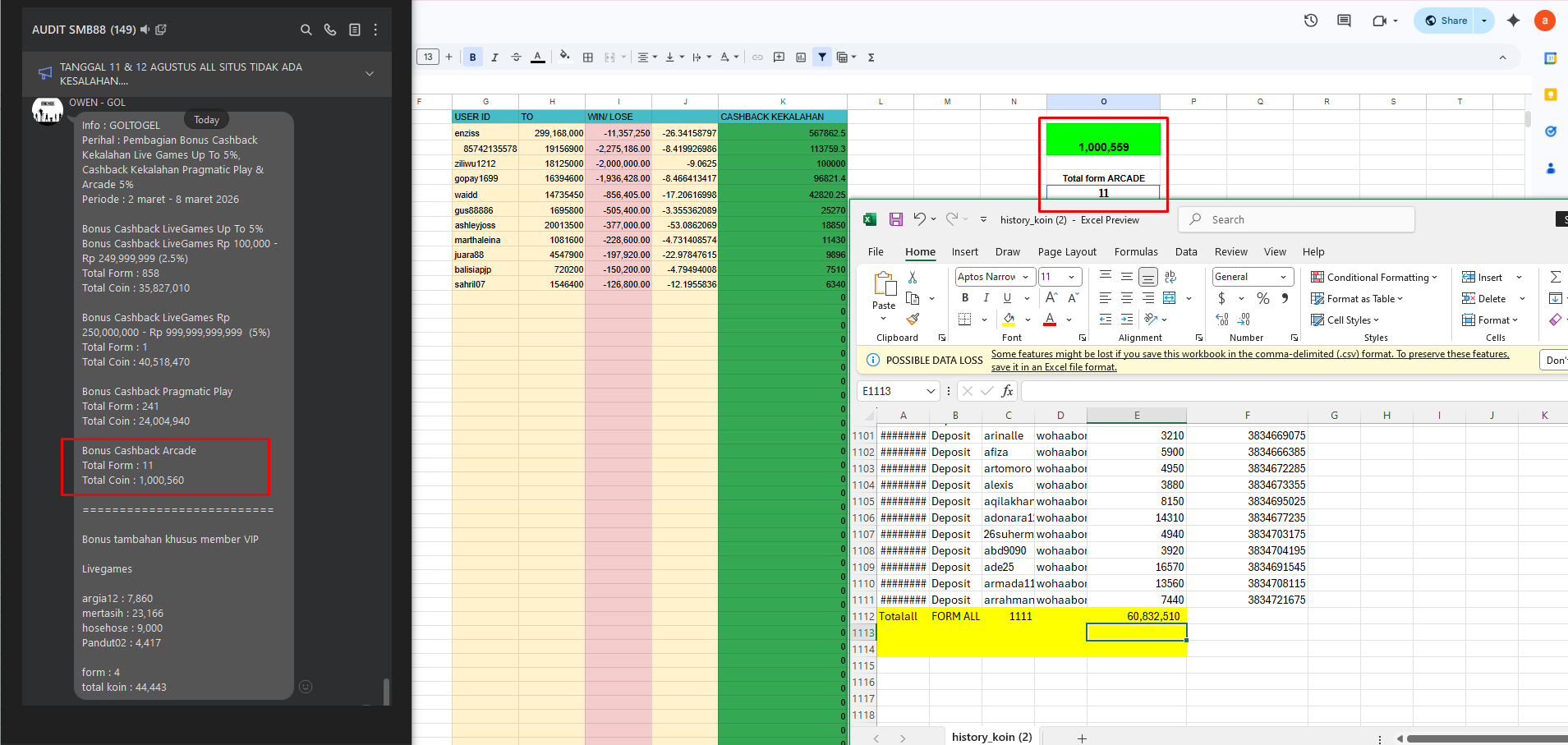
Task: Toggle Wrap Text in Excel ribbon
Action: click(1170, 277)
